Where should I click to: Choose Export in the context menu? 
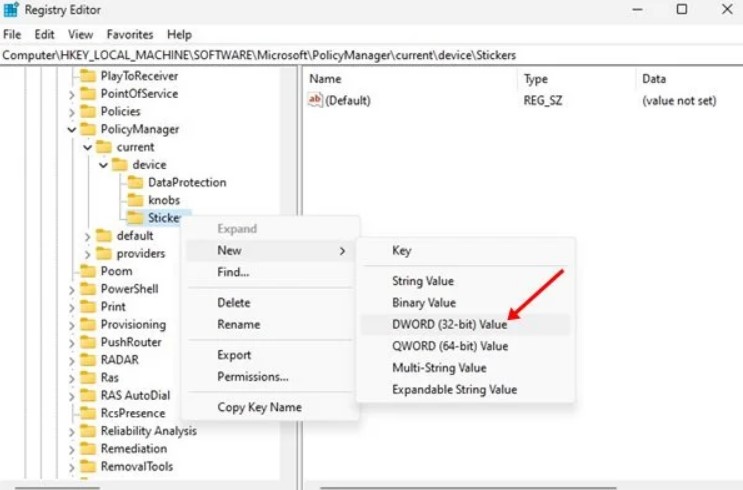(270, 355)
